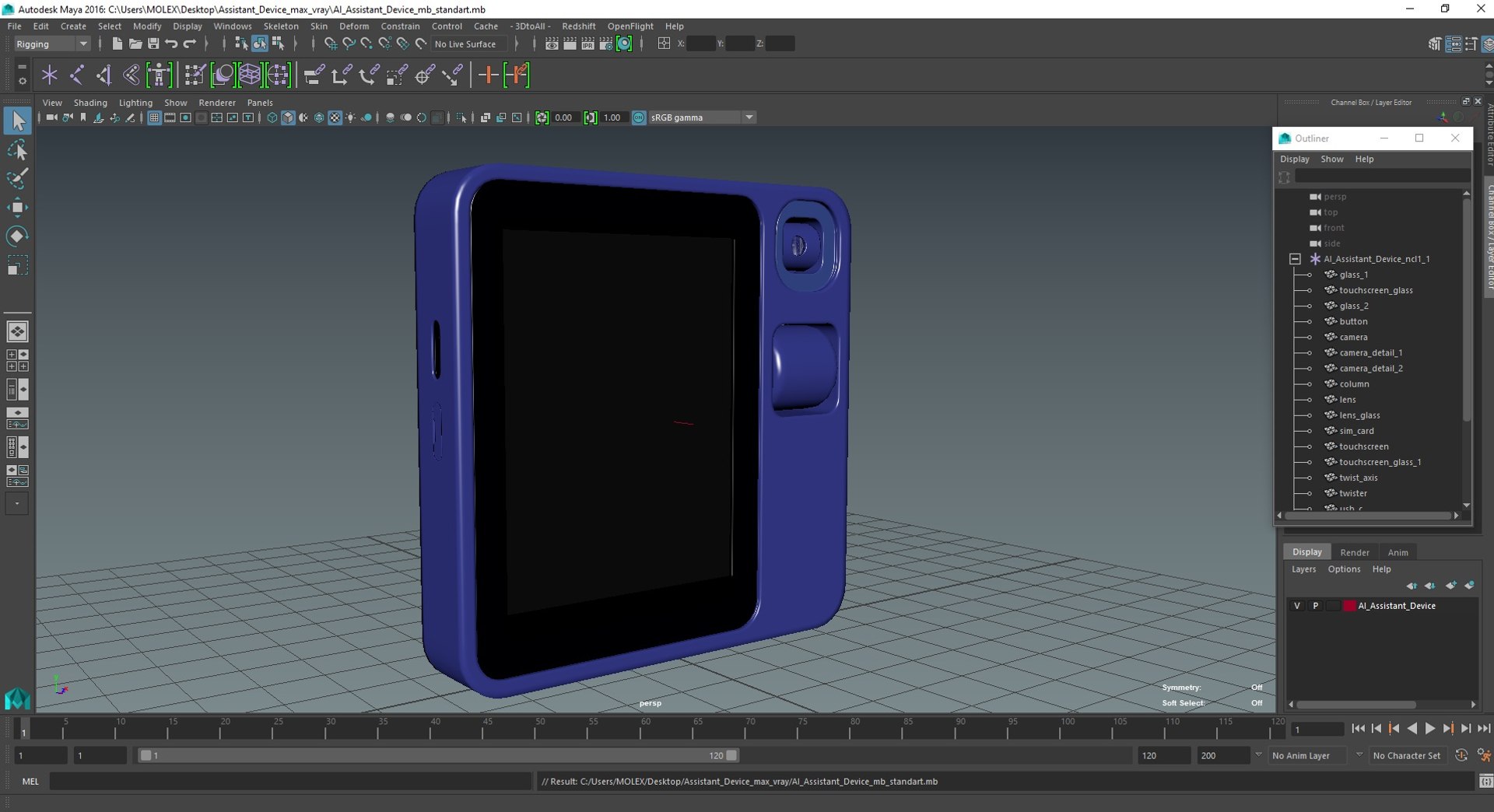Open the Outliner Display menu

[1295, 159]
